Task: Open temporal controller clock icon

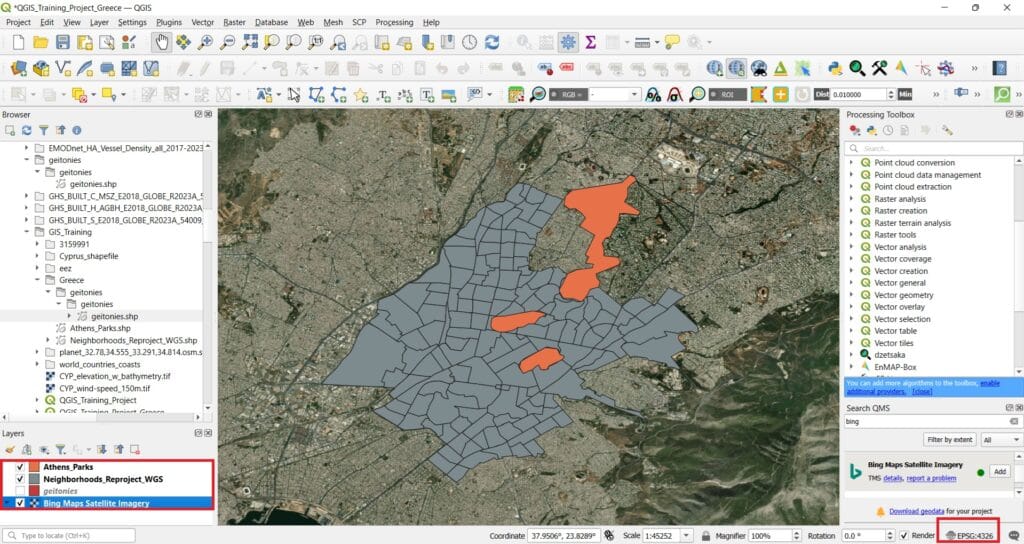Action: tap(470, 42)
